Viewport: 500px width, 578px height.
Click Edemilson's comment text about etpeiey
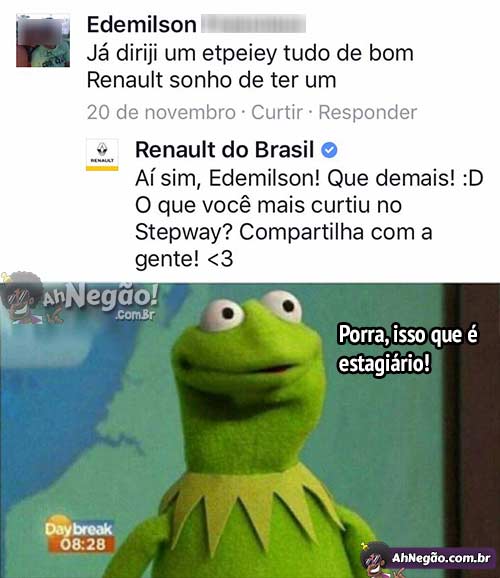coord(250,66)
